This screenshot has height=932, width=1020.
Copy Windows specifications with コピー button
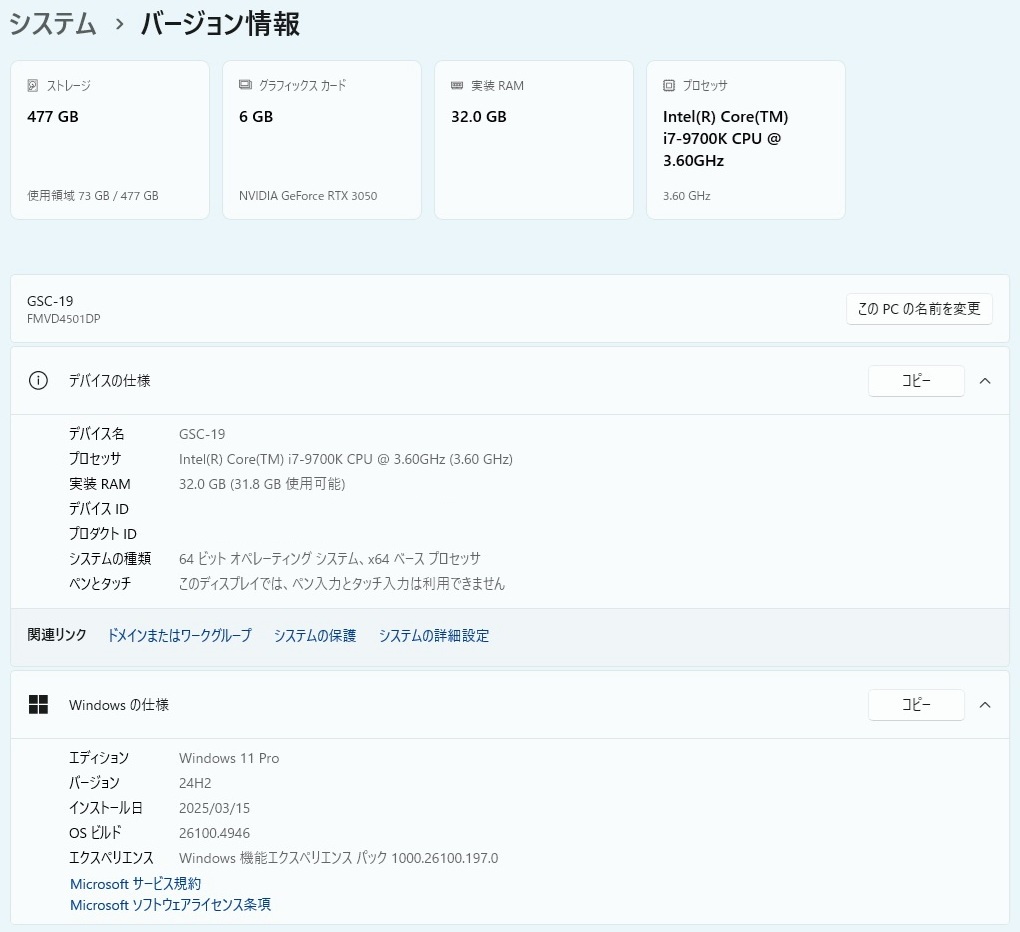pyautogui.click(x=915, y=705)
